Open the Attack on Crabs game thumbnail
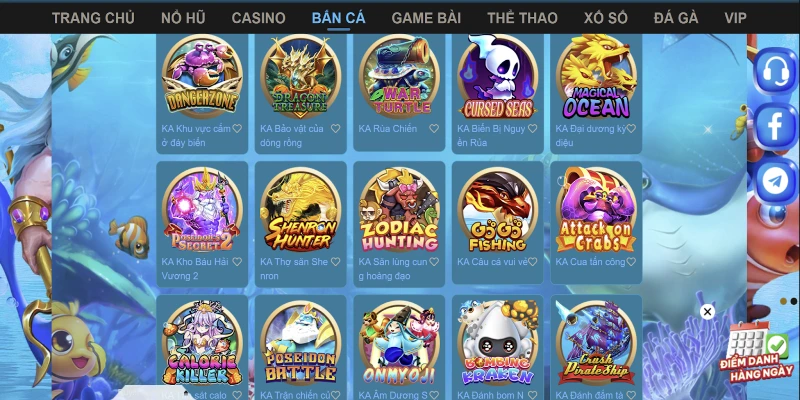The width and height of the screenshot is (800, 400). pyautogui.click(x=596, y=210)
